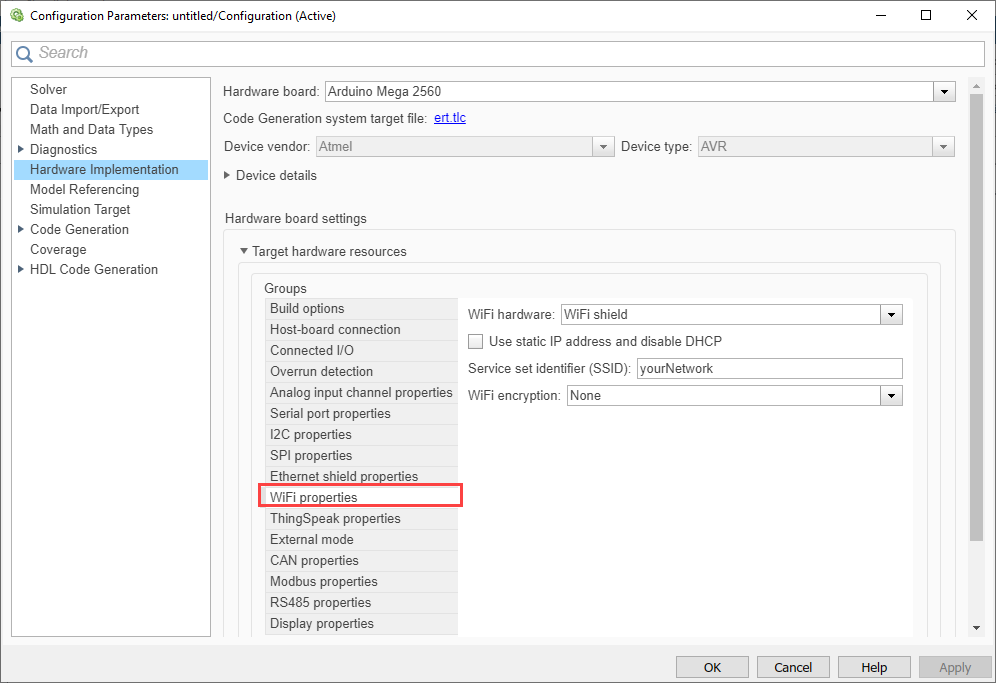Open the ert.tlc link

pos(450,118)
